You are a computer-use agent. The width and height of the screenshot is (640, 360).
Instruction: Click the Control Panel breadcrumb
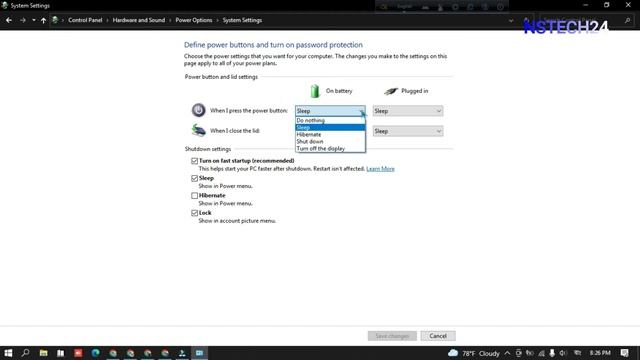click(85, 20)
